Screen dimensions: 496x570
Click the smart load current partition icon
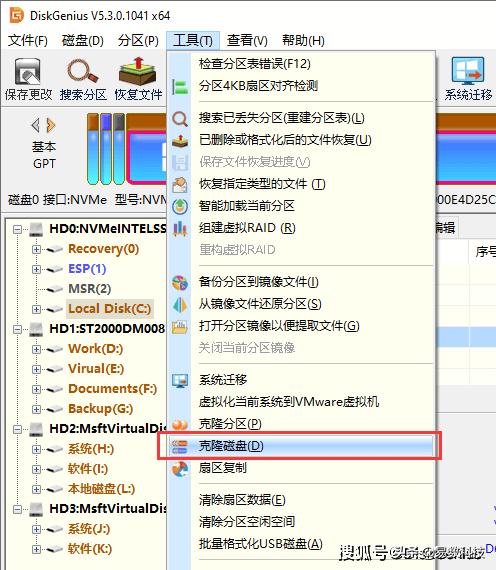180,206
